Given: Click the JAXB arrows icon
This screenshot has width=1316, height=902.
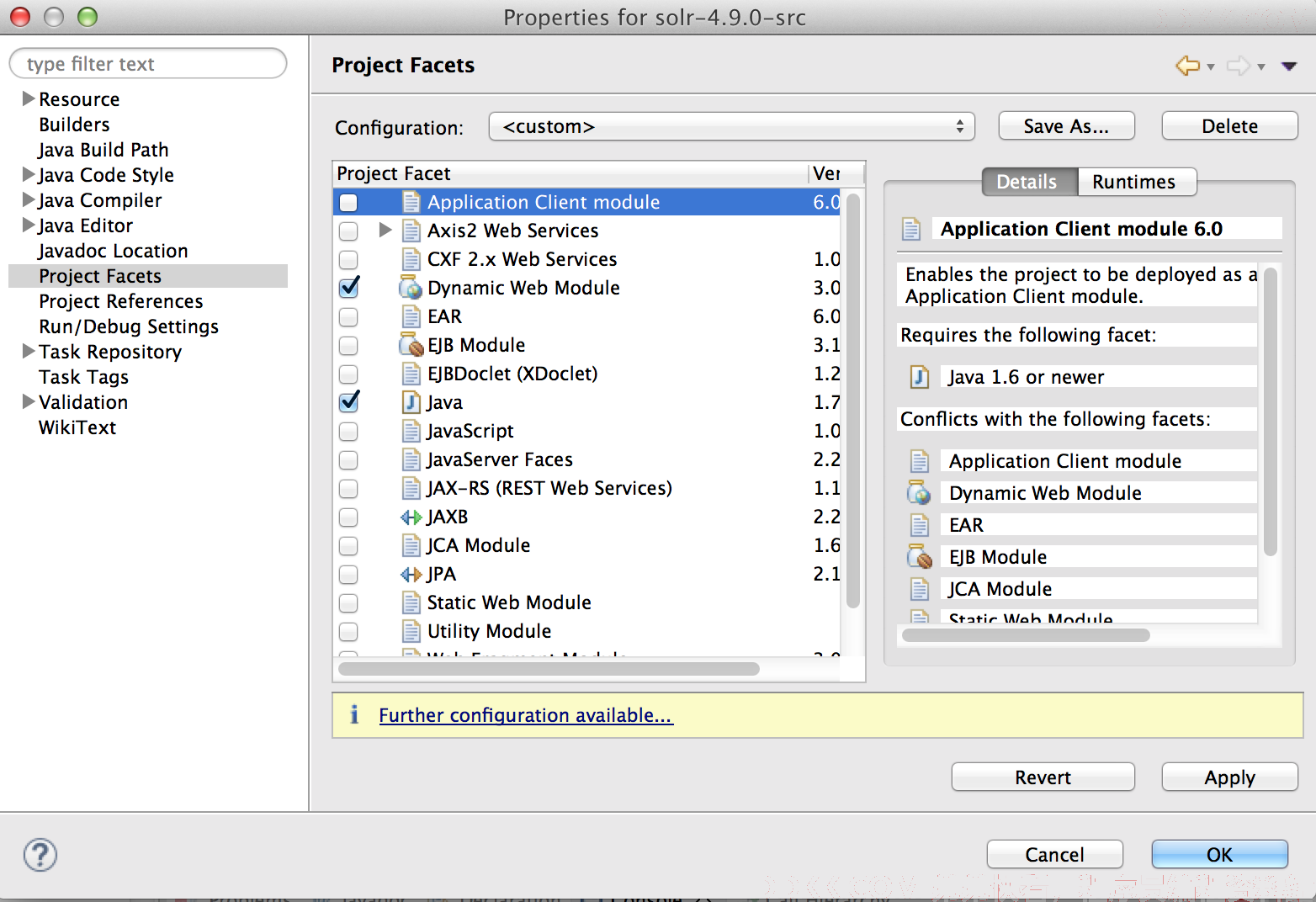Looking at the screenshot, I should (411, 517).
